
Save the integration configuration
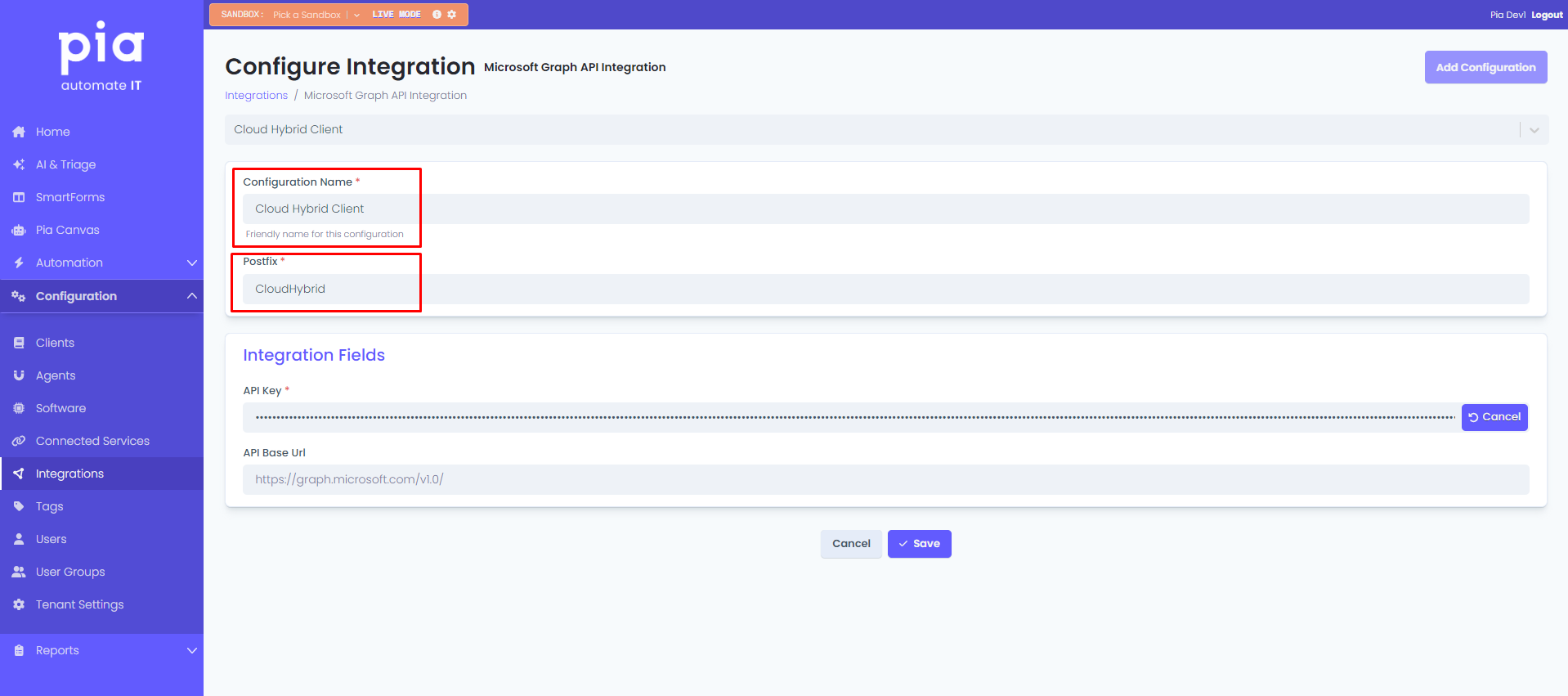[x=919, y=544]
